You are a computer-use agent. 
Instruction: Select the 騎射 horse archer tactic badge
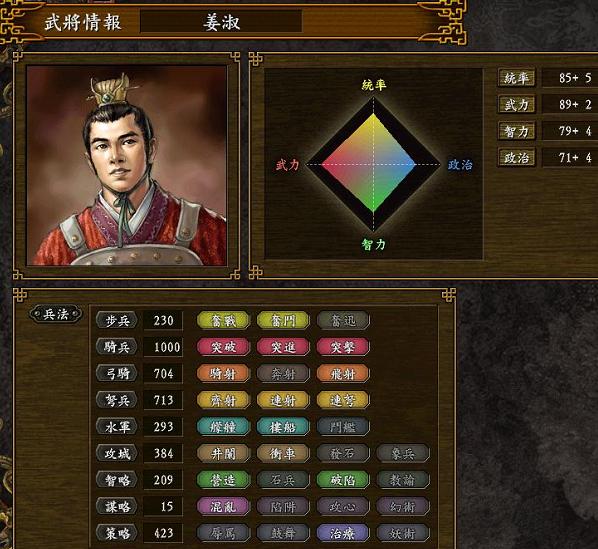pos(223,374)
